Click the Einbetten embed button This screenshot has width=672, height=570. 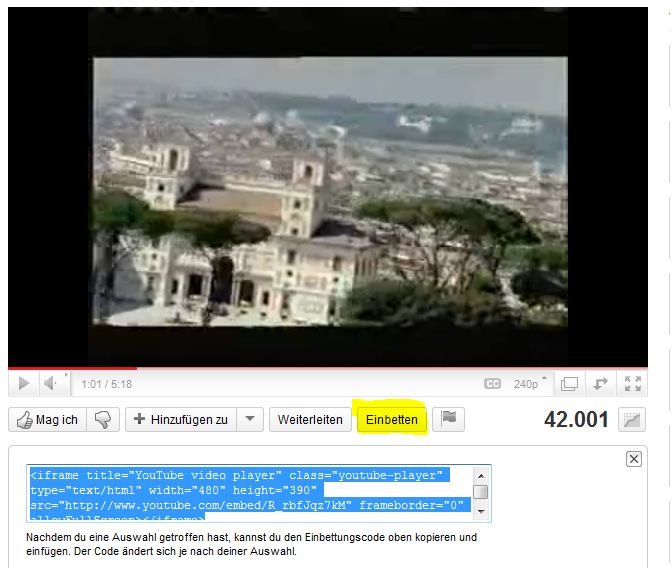391,420
